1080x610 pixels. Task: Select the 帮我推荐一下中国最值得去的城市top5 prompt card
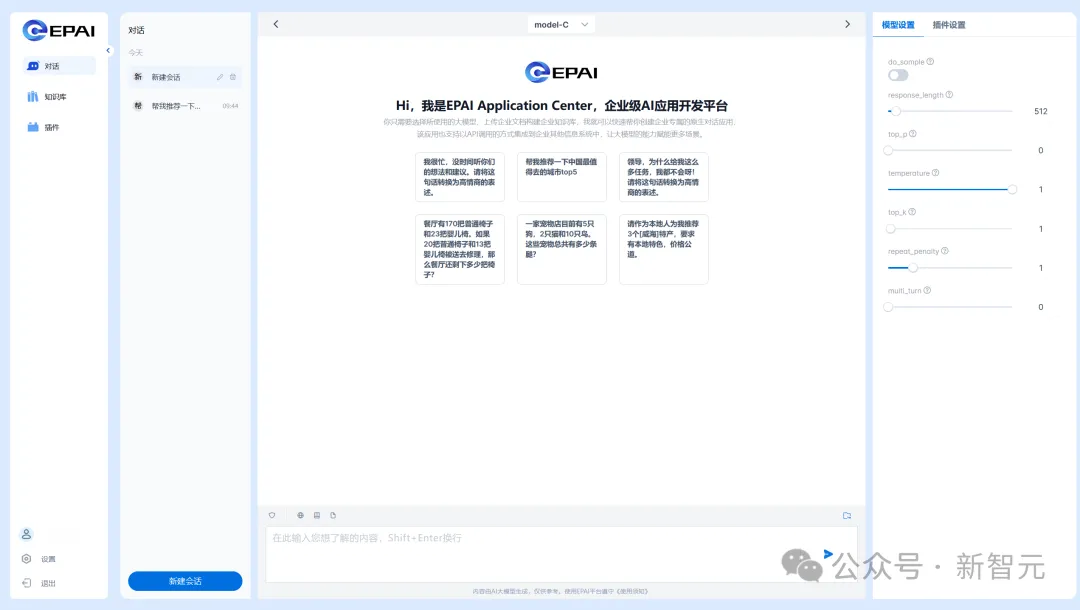pyautogui.click(x=561, y=177)
